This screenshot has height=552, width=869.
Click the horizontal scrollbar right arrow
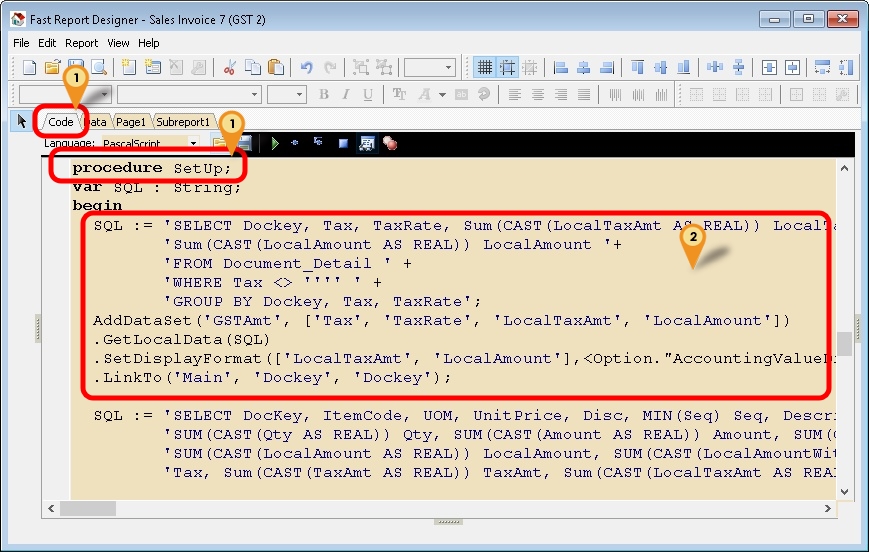[x=828, y=508]
